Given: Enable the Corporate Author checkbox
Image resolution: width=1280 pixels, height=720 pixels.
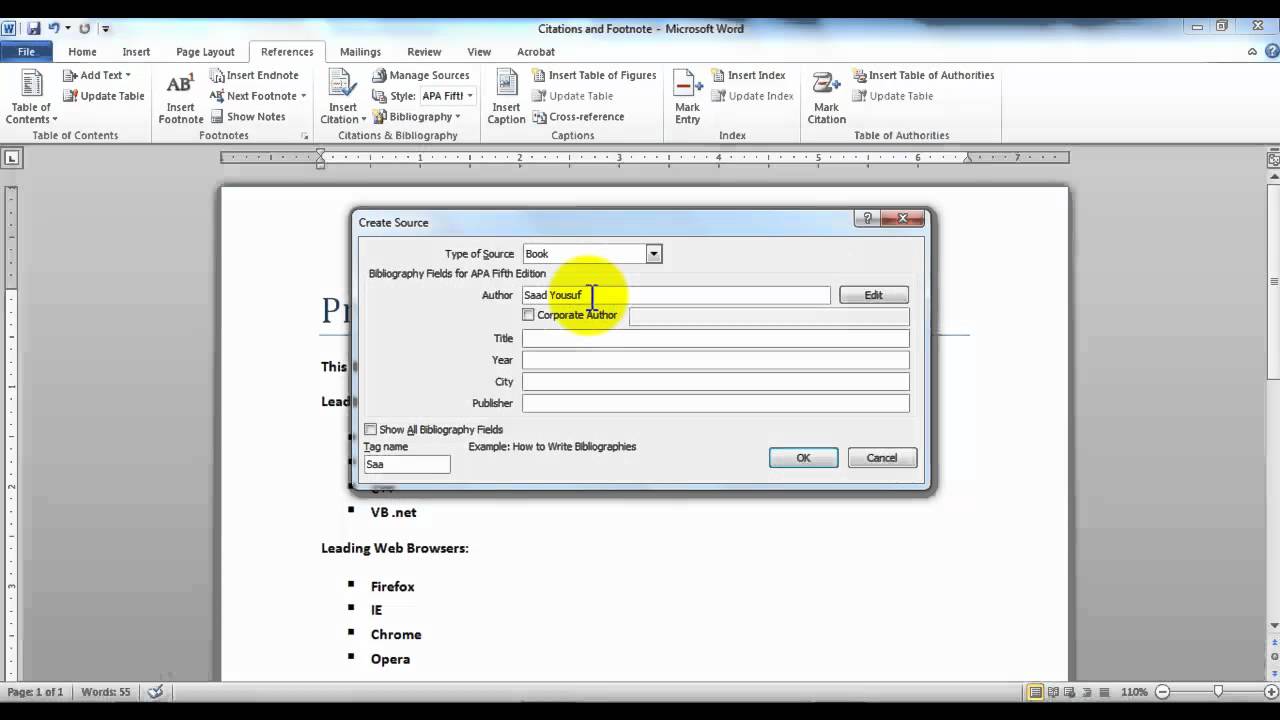Looking at the screenshot, I should click(529, 315).
